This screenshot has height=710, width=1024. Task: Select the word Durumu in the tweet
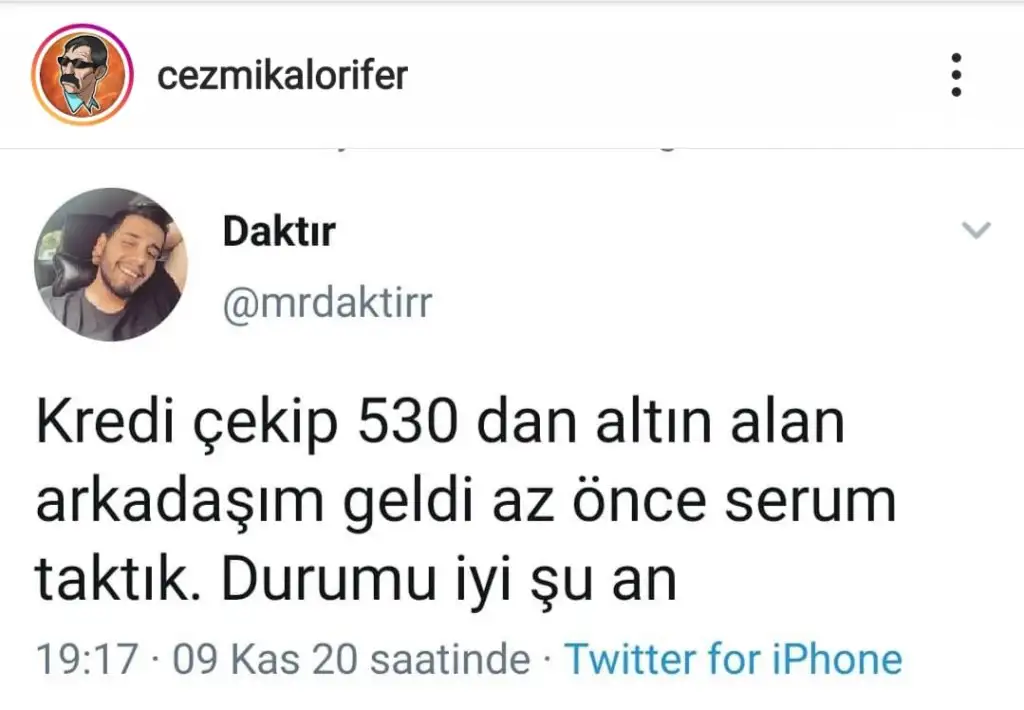tap(329, 579)
